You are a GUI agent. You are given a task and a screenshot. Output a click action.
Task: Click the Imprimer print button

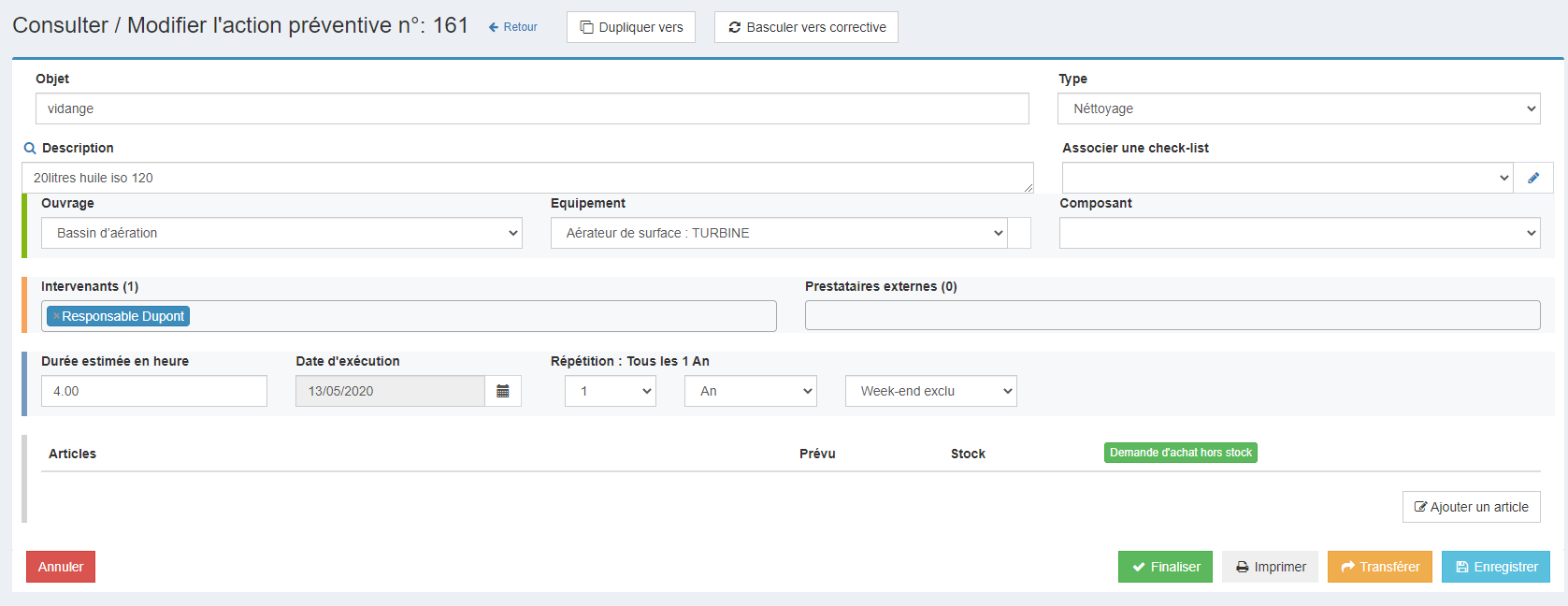1270,567
